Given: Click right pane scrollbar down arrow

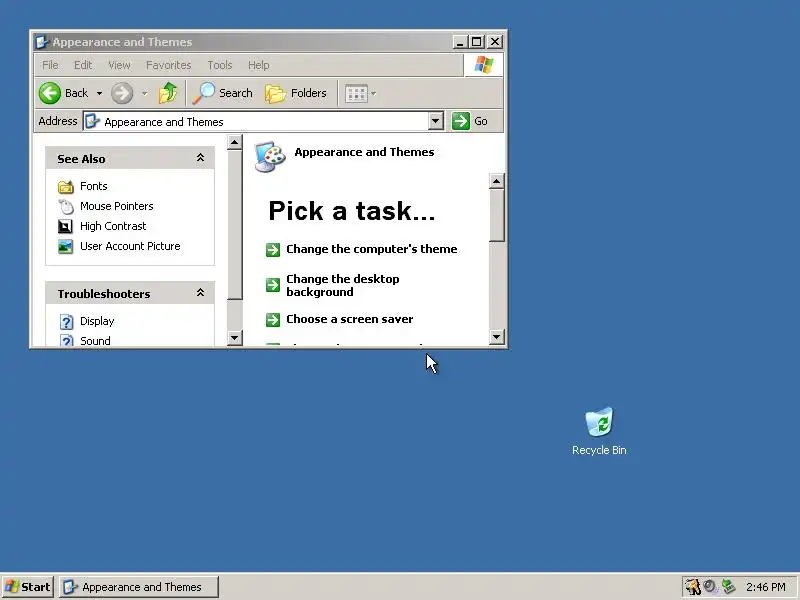Looking at the screenshot, I should coord(496,337).
